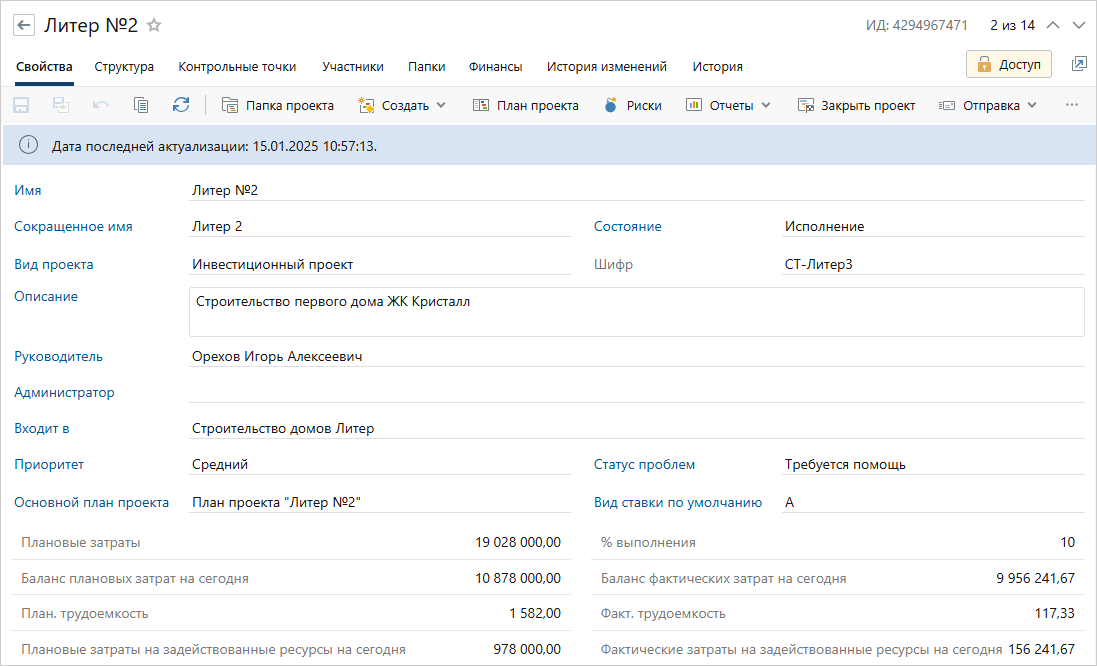This screenshot has height=666, width=1097.
Task: Open the Финансы tab
Action: pos(495,67)
